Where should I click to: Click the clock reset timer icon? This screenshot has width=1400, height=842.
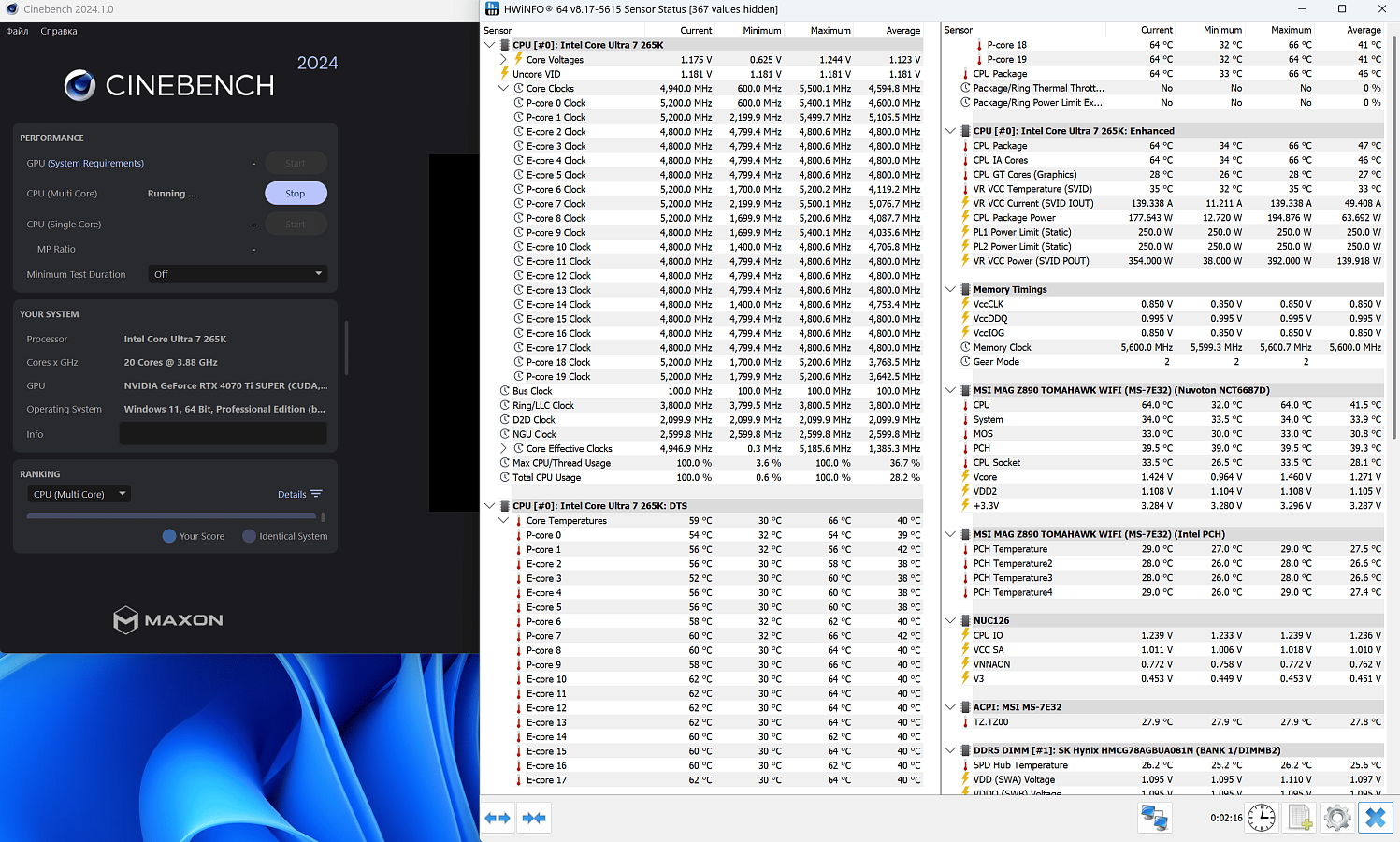(1262, 818)
